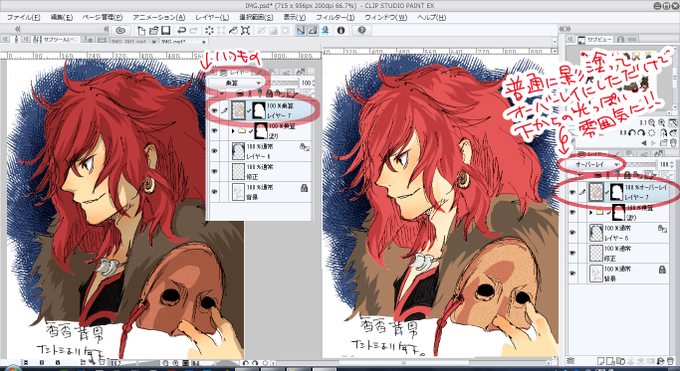This screenshot has height=371, width=680.
Task: Click the Scale/Rotate transform icon
Action: click(x=245, y=30)
